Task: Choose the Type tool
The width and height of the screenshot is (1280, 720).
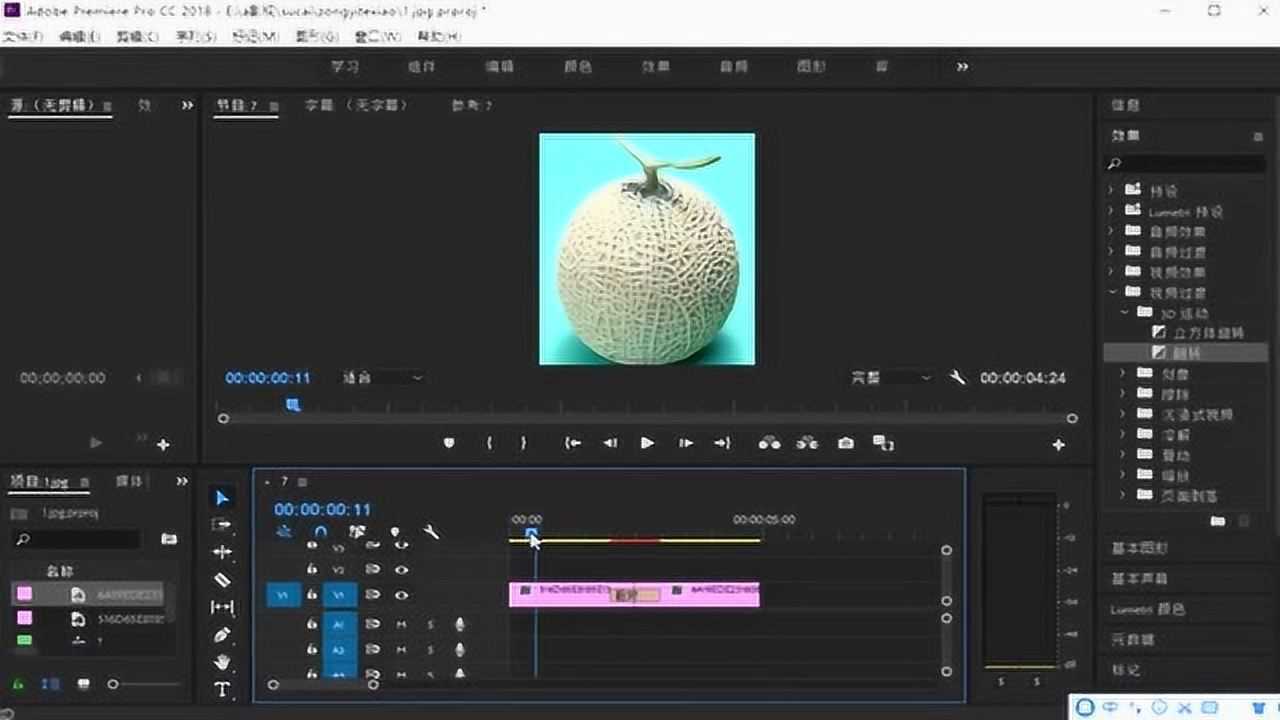Action: [222, 689]
